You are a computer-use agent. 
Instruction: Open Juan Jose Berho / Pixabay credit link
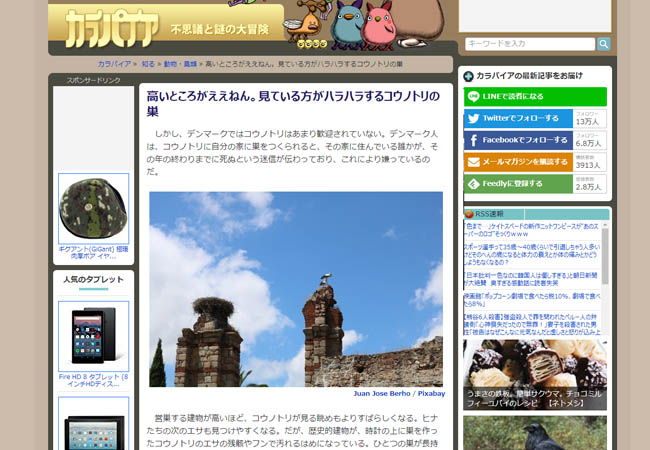(399, 394)
